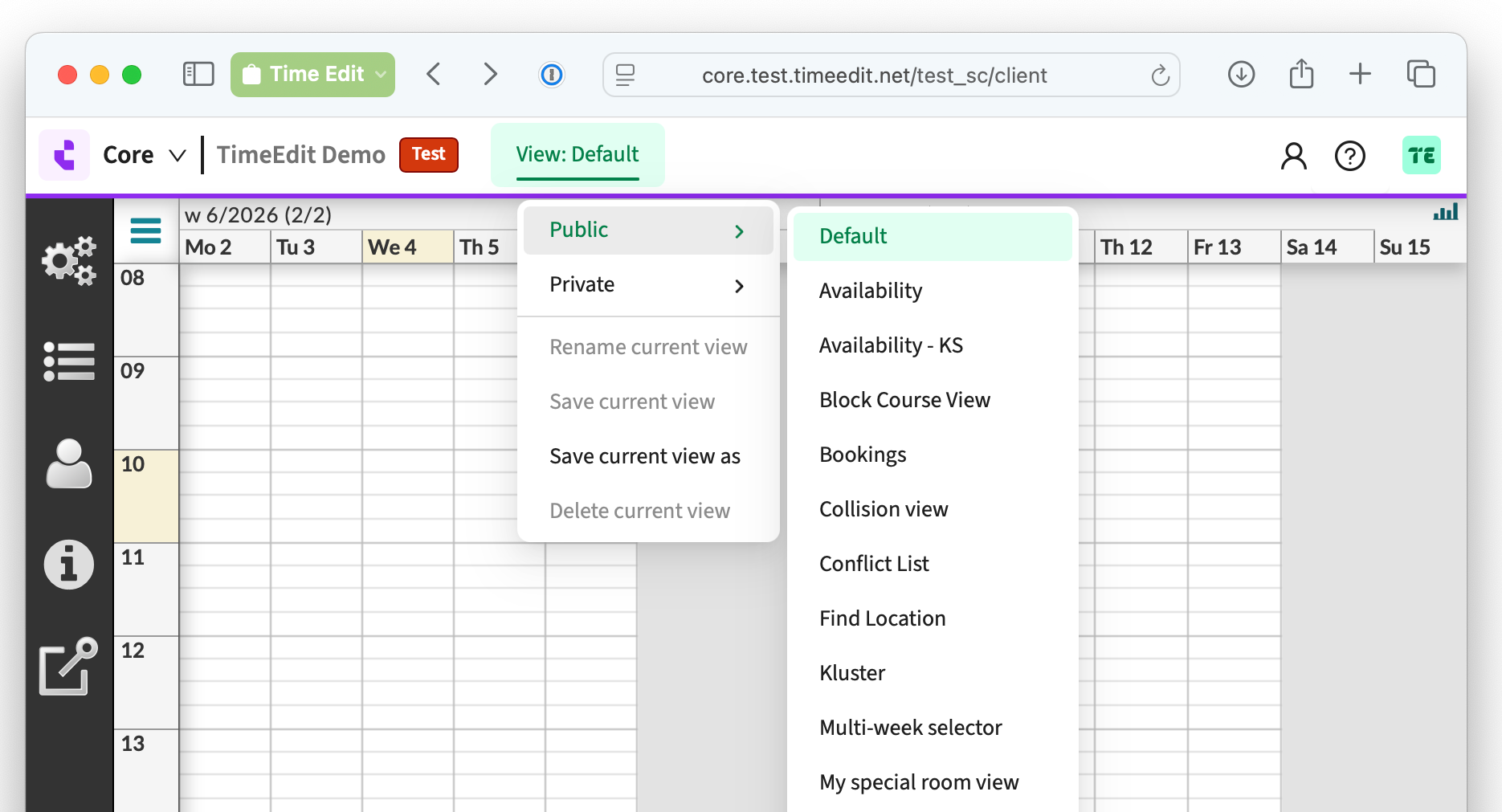
Task: Choose Block Course View from submenu
Action: pyautogui.click(x=904, y=400)
